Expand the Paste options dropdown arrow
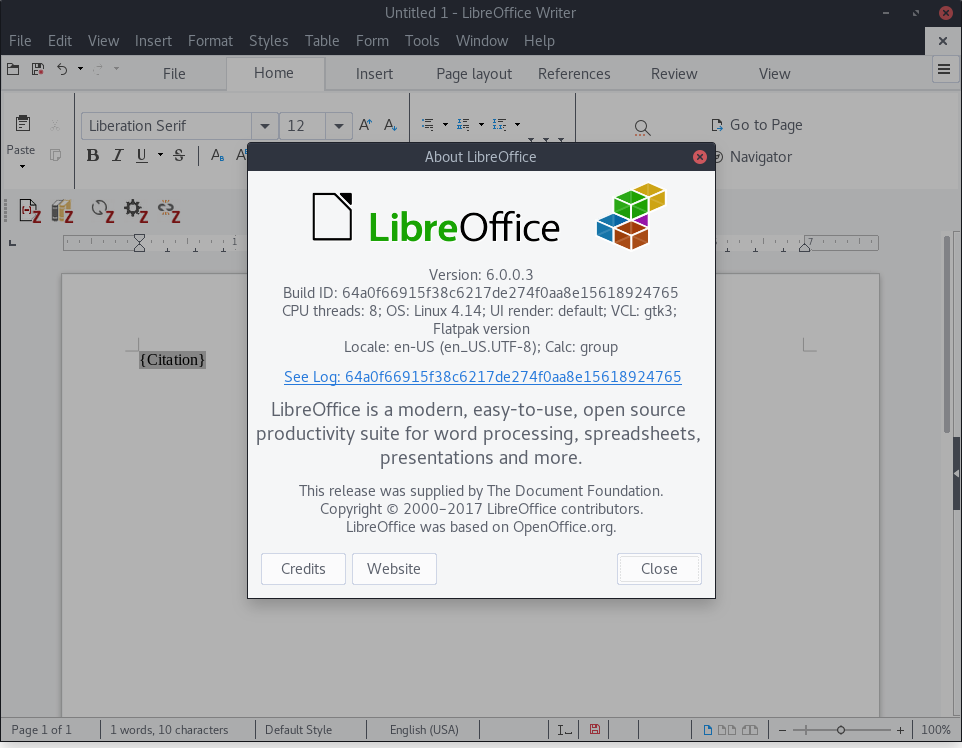 point(22,166)
